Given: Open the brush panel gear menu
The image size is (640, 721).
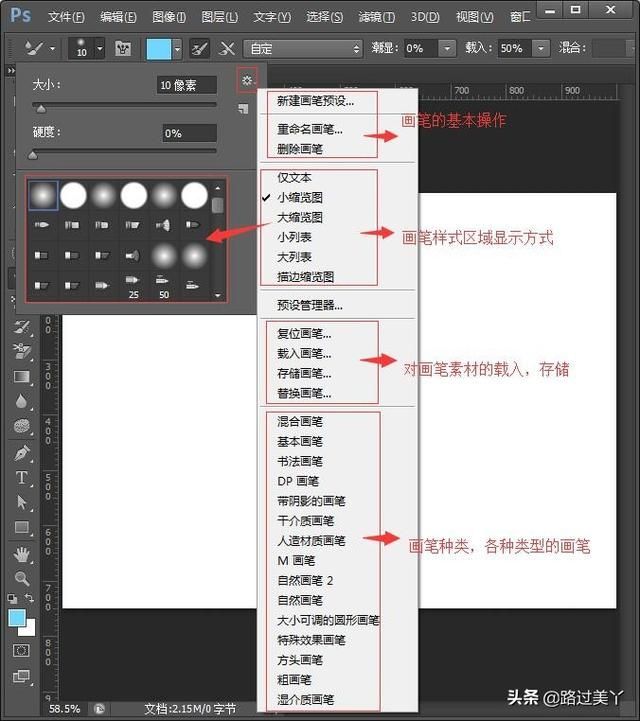Looking at the screenshot, I should (x=247, y=80).
